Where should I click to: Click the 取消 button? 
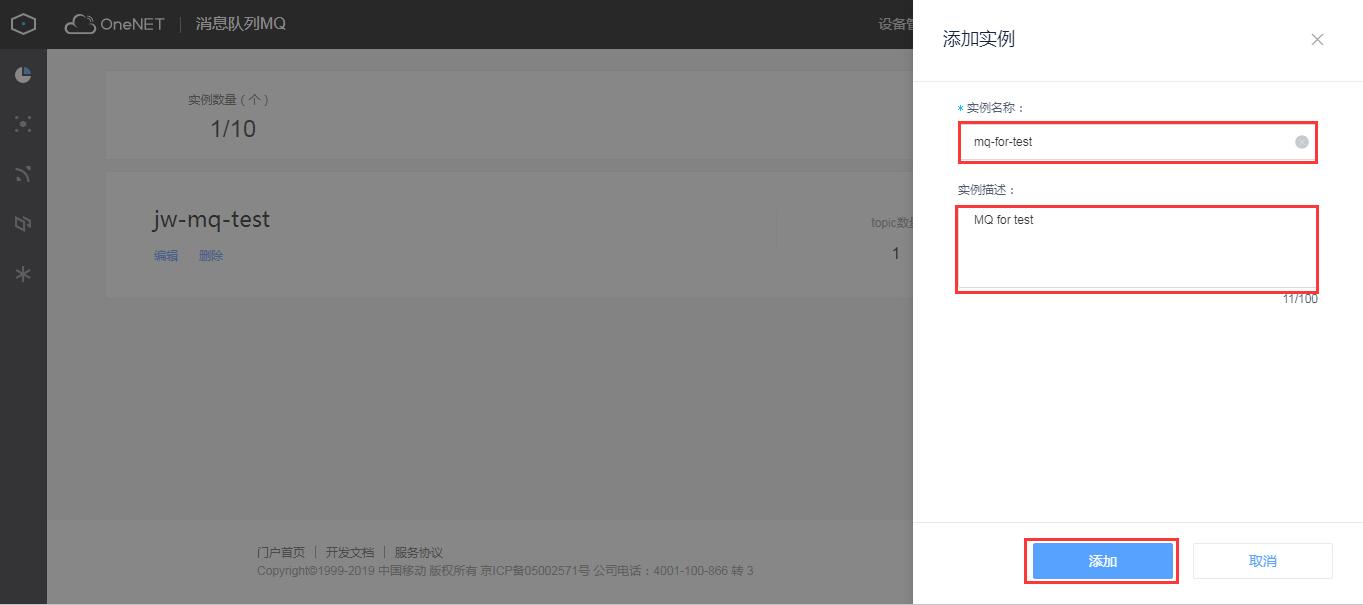click(x=1263, y=561)
